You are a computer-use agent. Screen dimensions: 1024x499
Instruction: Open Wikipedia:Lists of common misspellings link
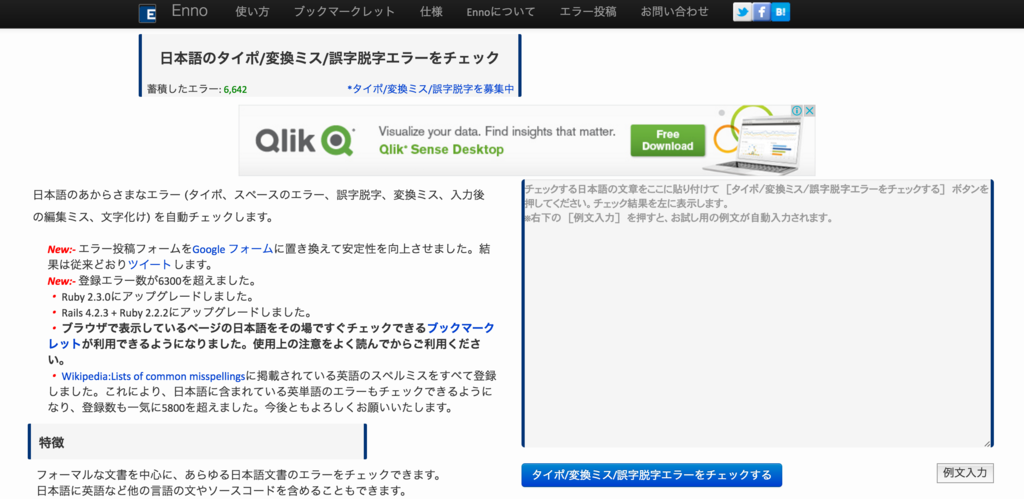pyautogui.click(x=153, y=376)
